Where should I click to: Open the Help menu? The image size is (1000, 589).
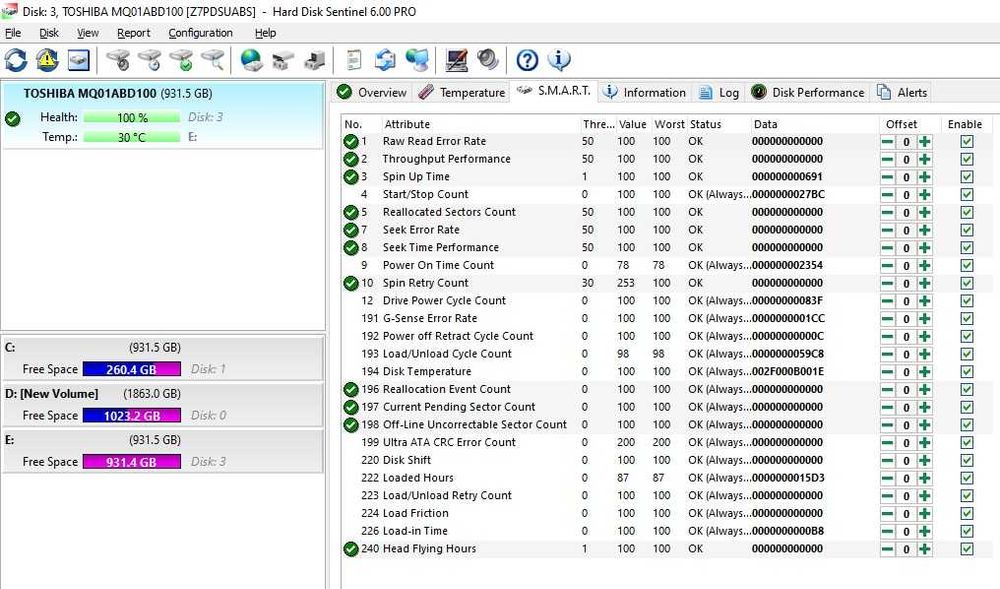265,33
